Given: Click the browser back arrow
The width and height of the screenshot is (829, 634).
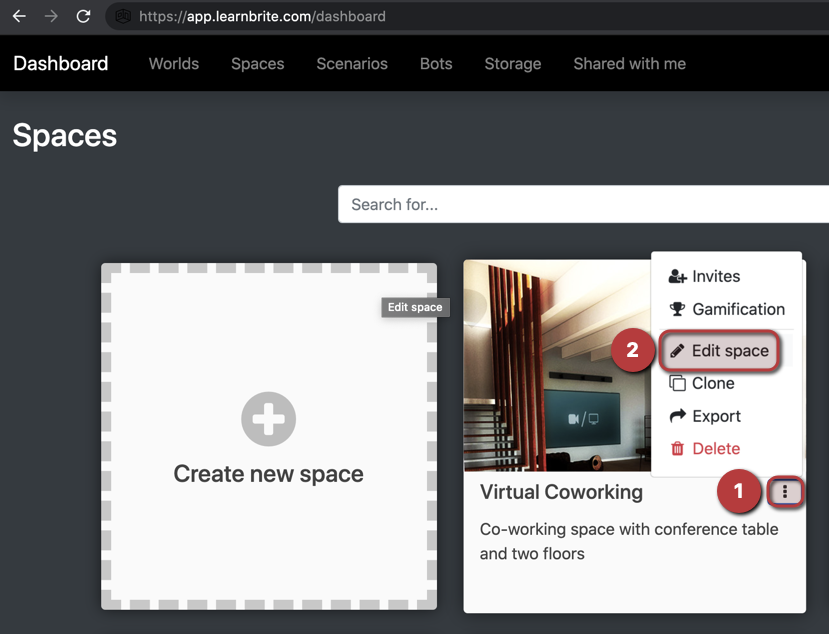Looking at the screenshot, I should (x=19, y=16).
